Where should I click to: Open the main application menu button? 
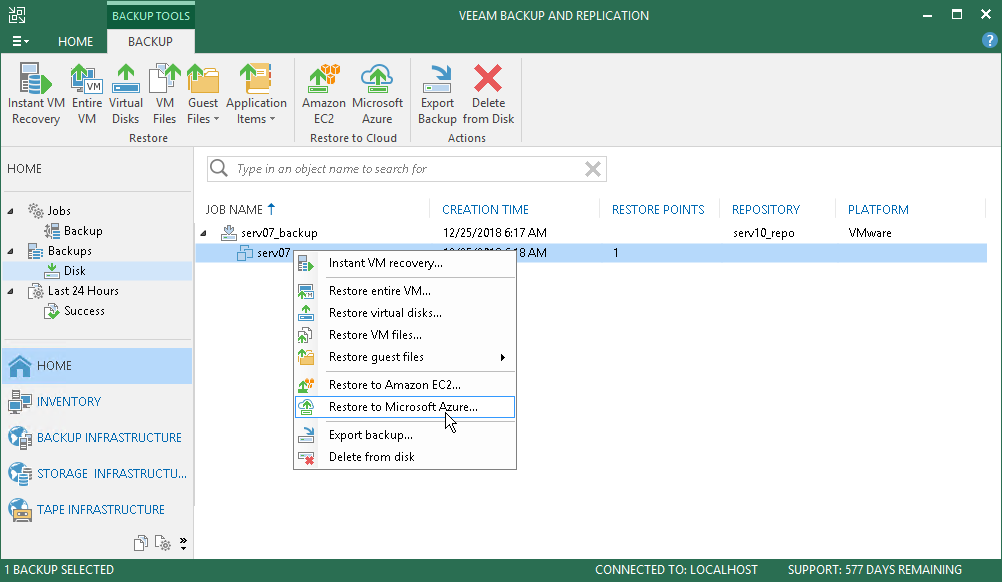(x=20, y=42)
